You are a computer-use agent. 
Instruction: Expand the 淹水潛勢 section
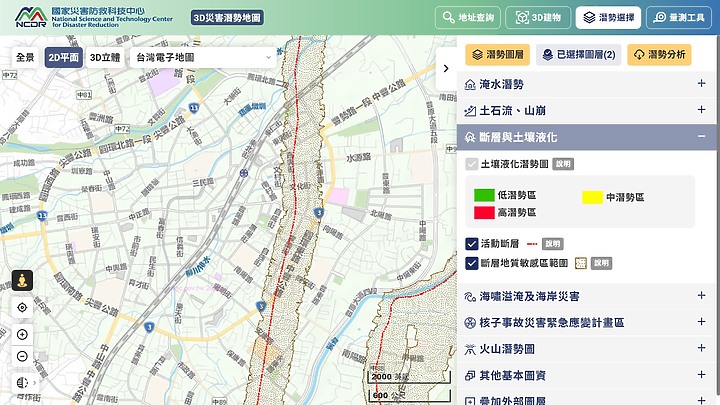[586, 84]
